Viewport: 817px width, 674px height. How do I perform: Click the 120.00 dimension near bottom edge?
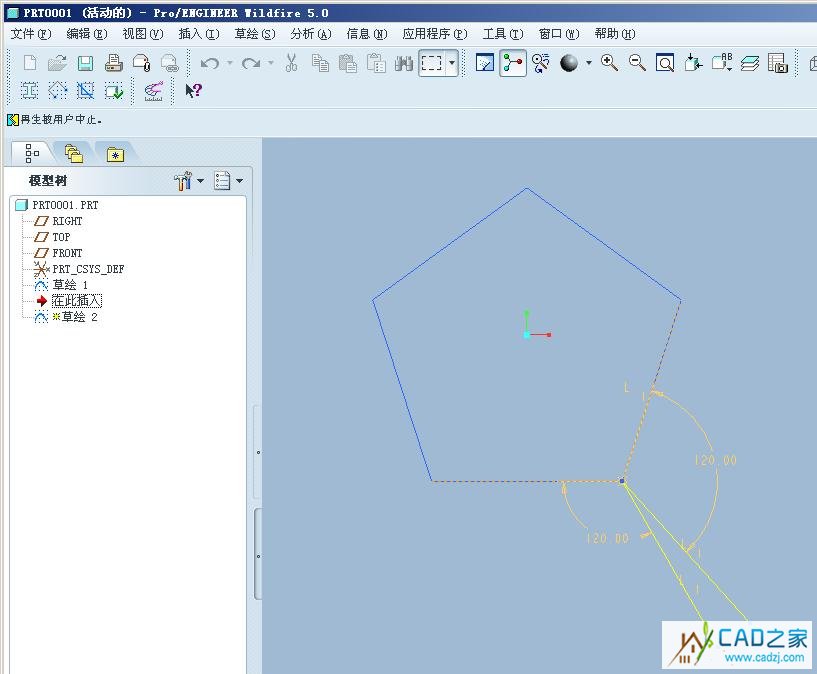pos(608,538)
